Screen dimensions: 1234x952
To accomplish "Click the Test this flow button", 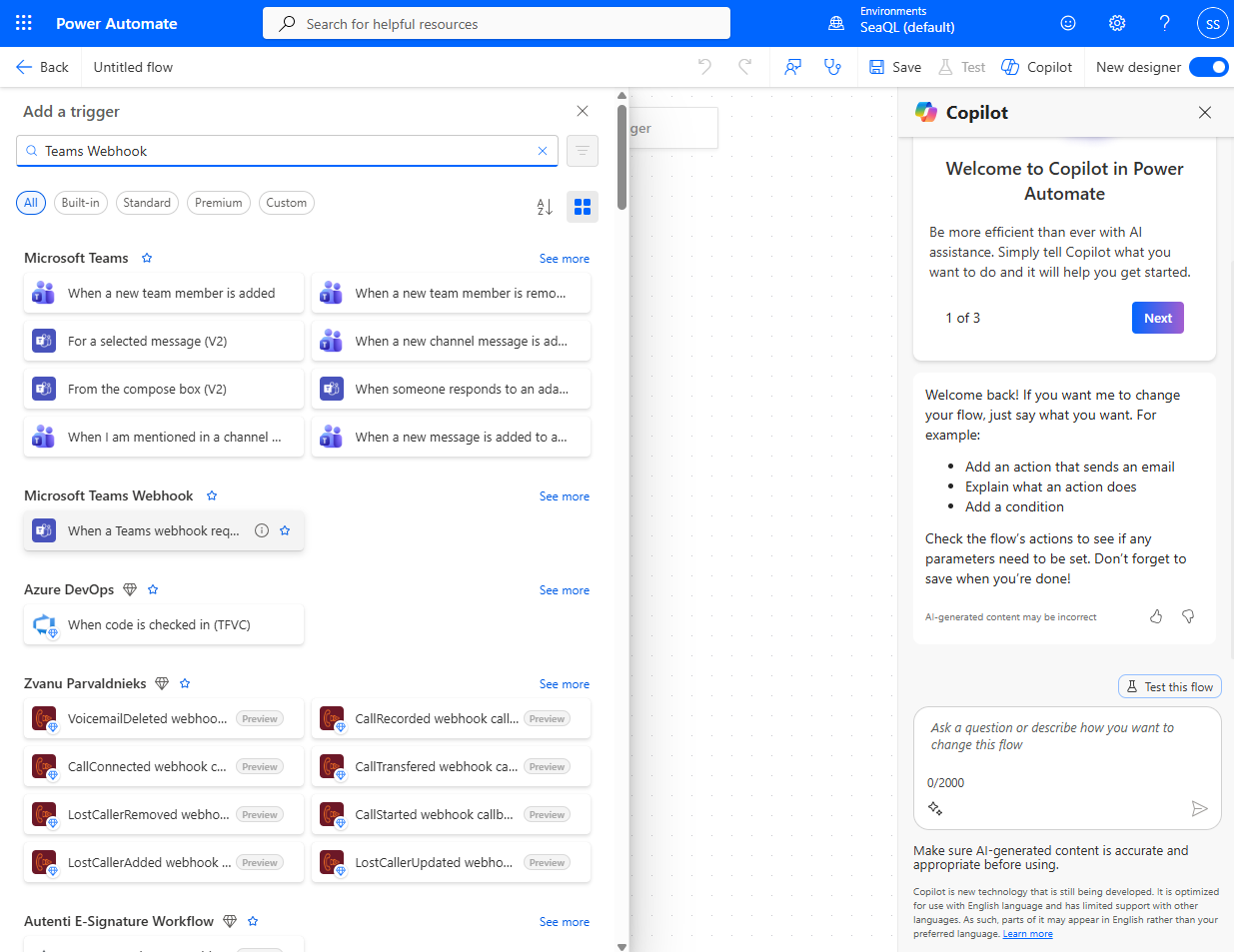I will click(1169, 687).
